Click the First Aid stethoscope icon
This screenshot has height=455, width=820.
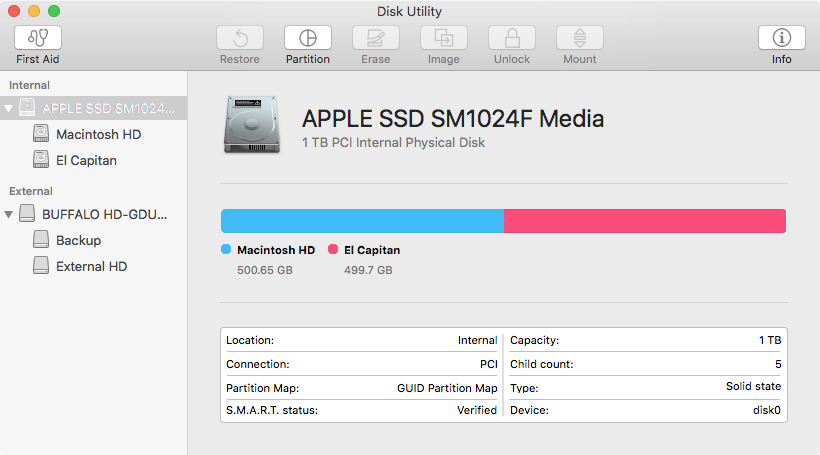[x=38, y=38]
